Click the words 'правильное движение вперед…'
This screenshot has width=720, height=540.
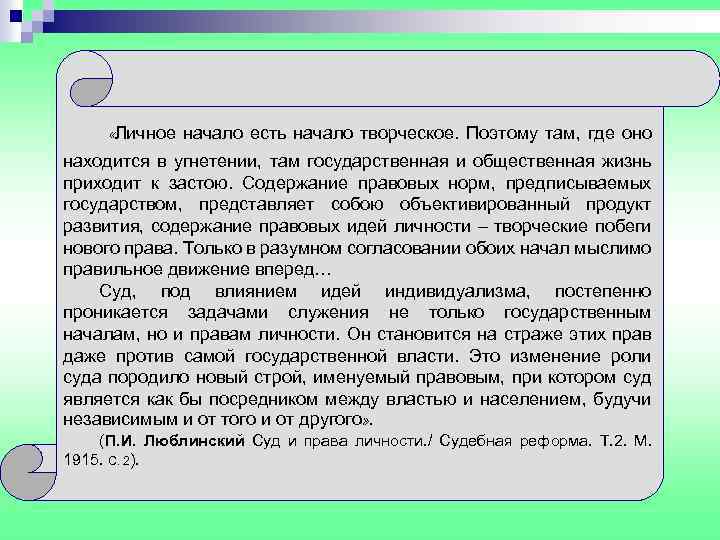pyautogui.click(x=197, y=270)
